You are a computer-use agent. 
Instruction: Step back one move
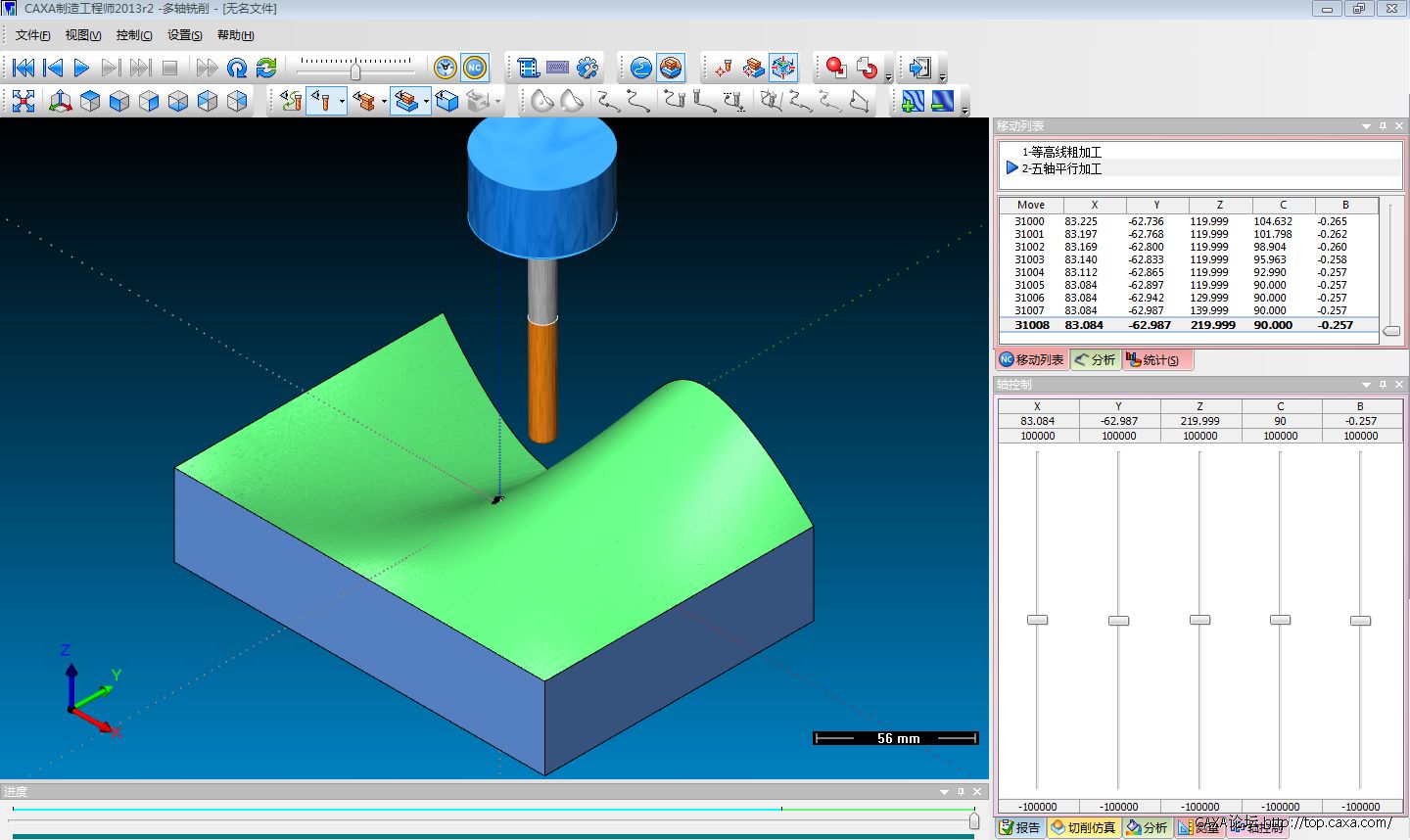tap(53, 68)
